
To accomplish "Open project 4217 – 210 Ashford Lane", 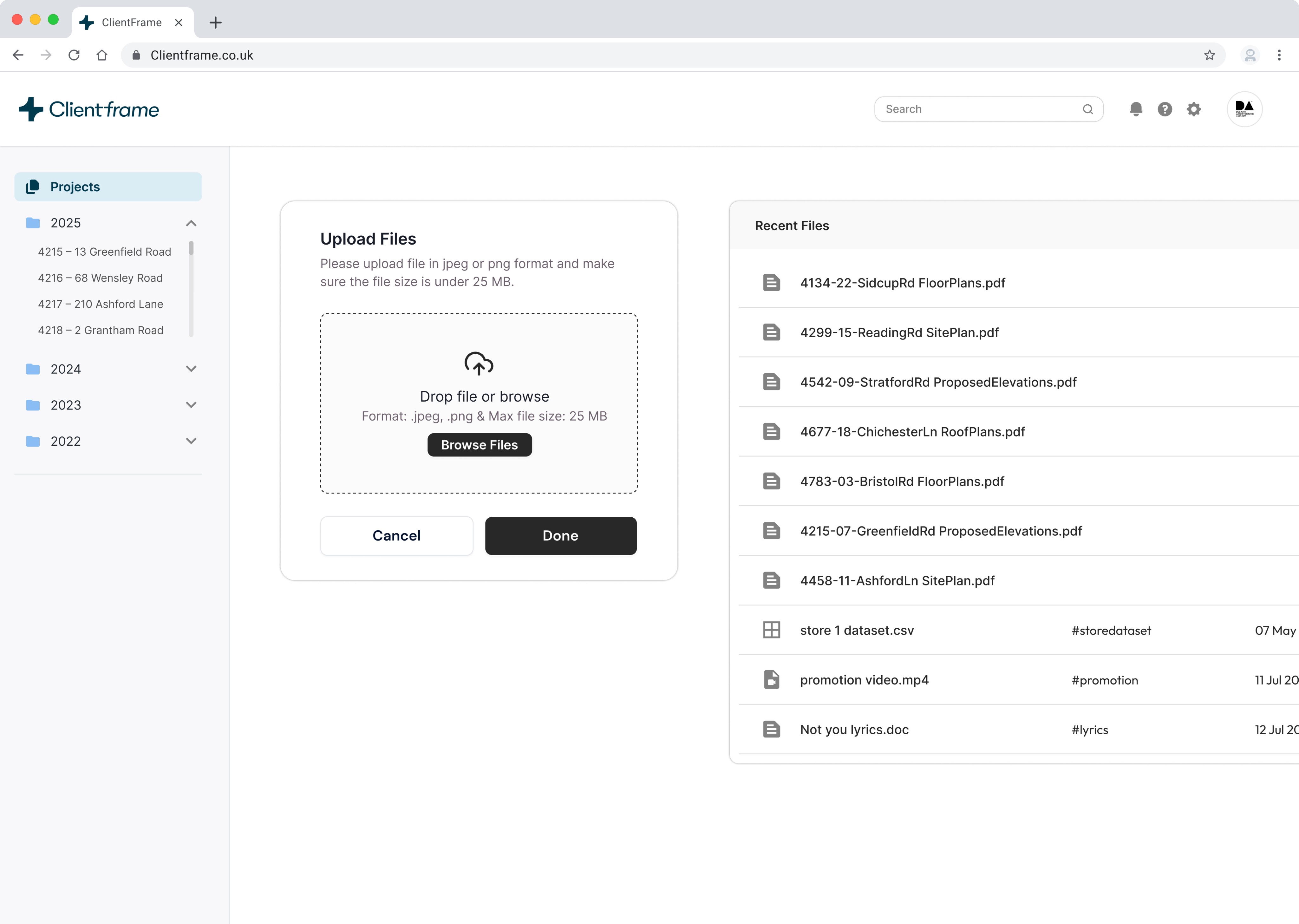I will (x=101, y=304).
